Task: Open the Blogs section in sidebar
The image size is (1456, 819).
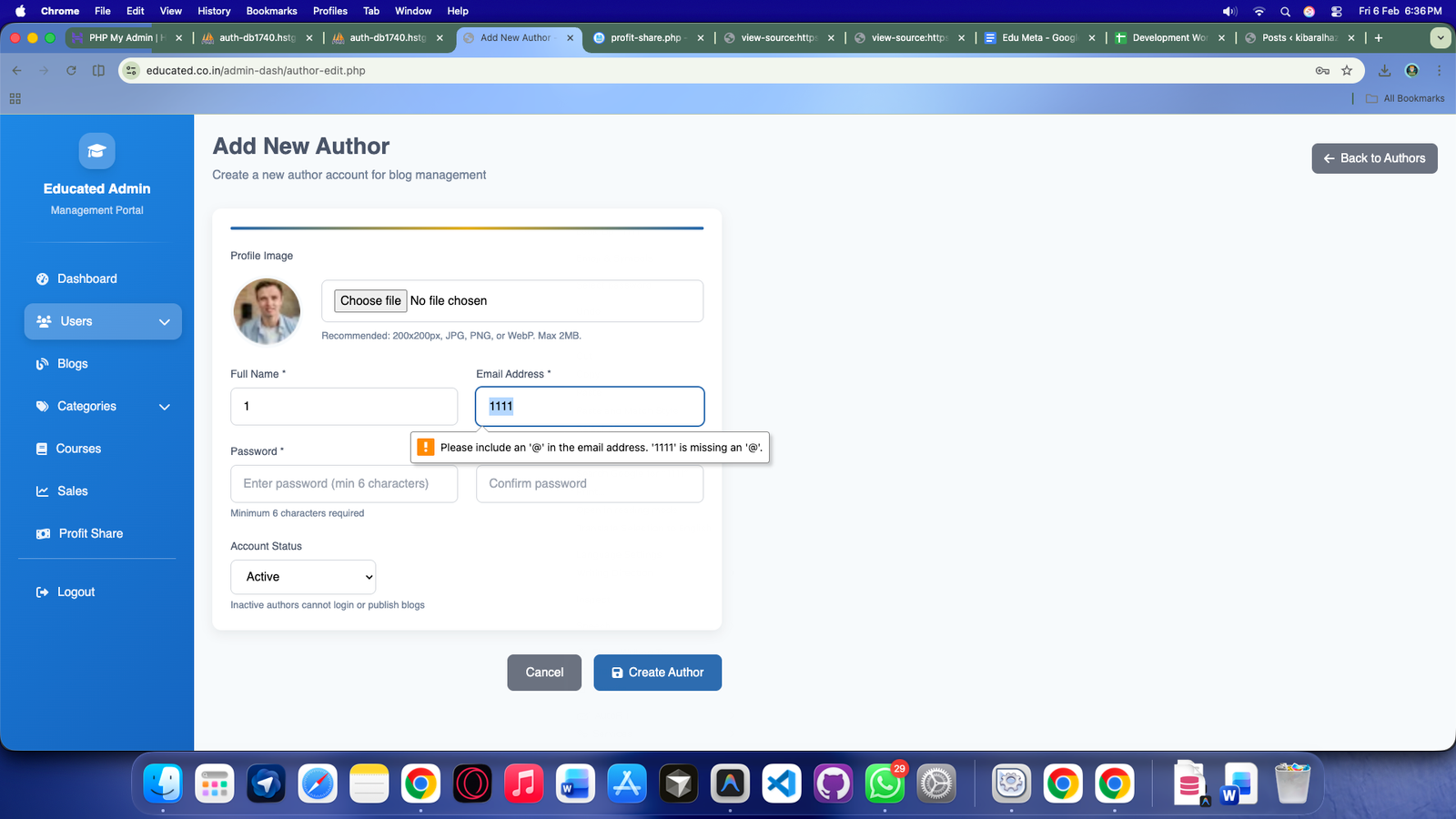Action: tap(72, 364)
